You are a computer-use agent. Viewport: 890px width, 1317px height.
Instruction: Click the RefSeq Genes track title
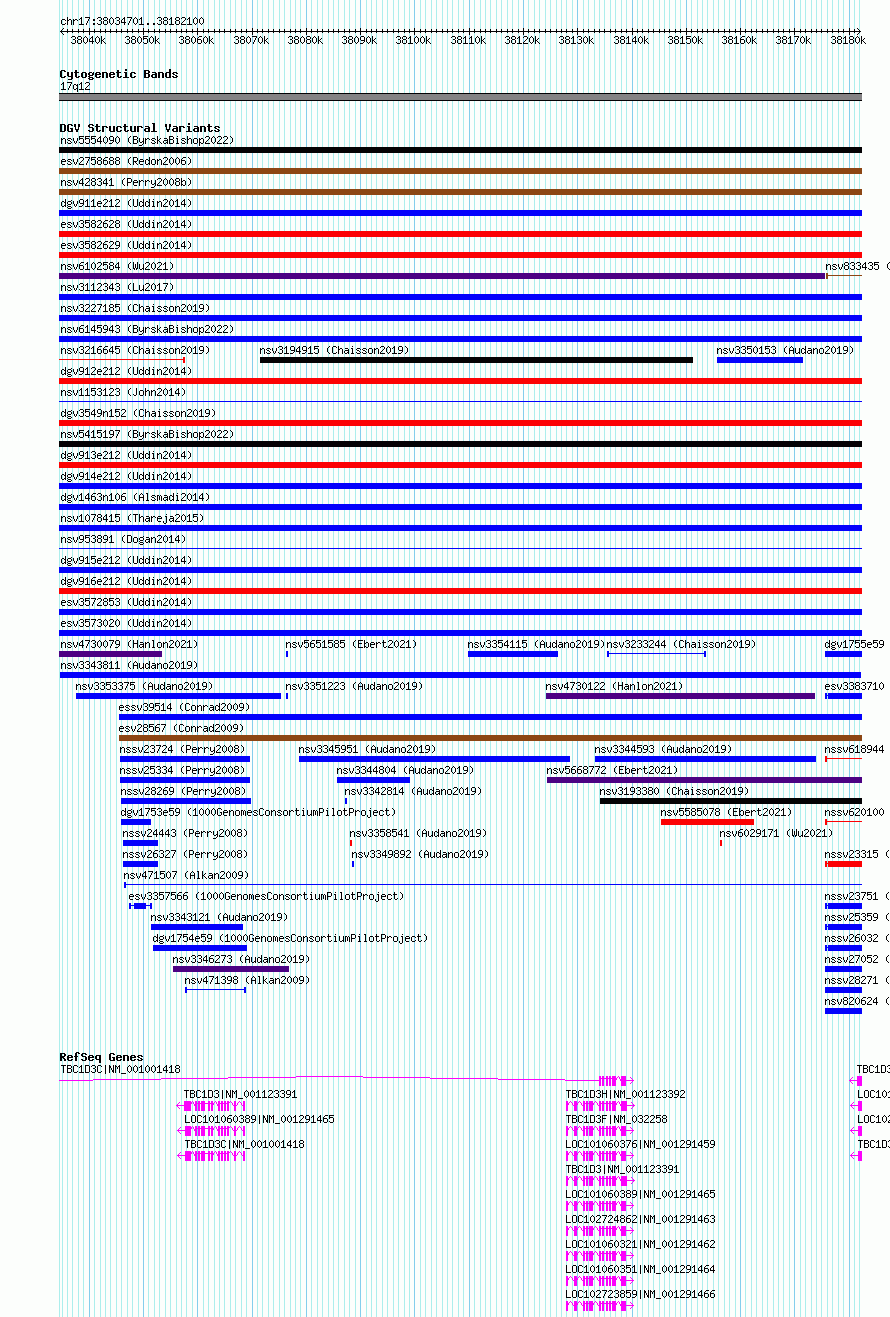[x=101, y=1057]
